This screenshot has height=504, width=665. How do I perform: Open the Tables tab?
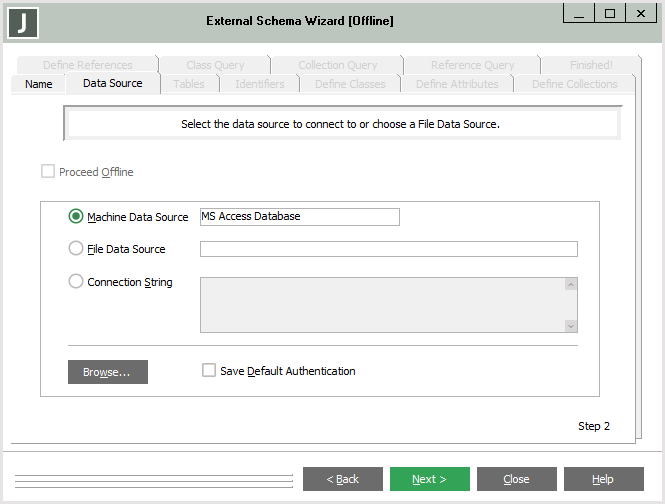pyautogui.click(x=189, y=84)
